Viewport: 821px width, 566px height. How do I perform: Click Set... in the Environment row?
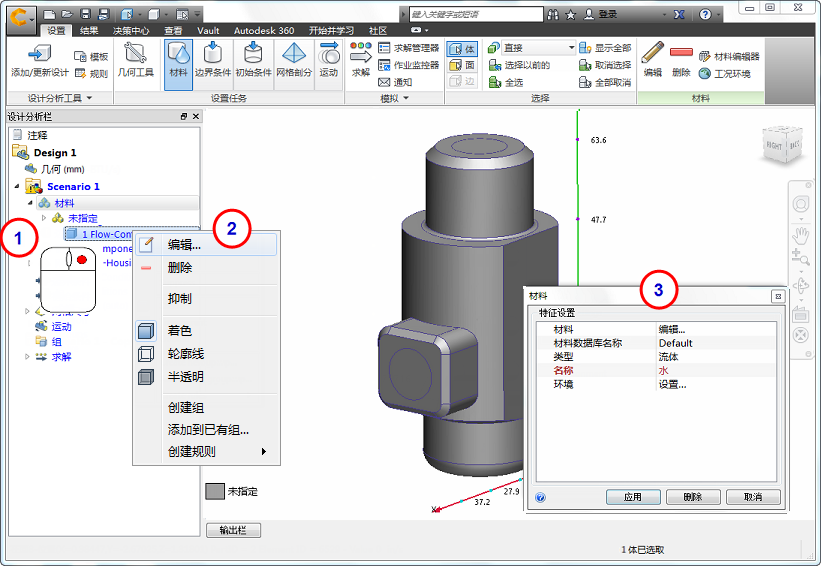click(x=672, y=384)
